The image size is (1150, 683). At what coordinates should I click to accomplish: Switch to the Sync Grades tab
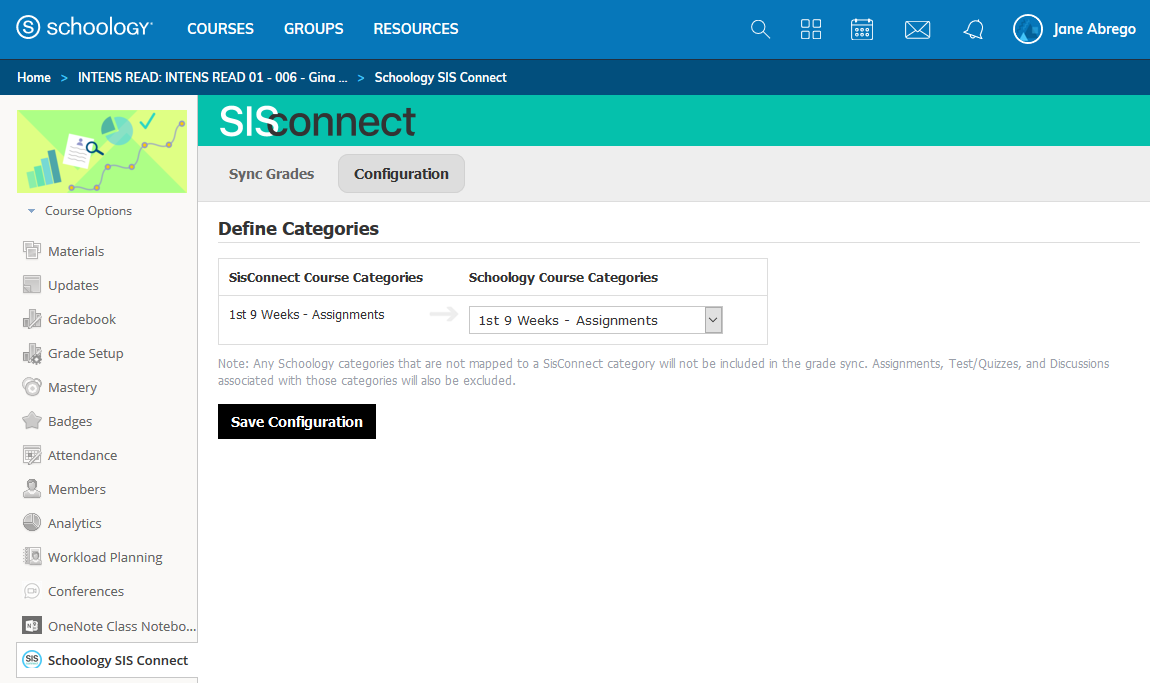pyautogui.click(x=271, y=173)
